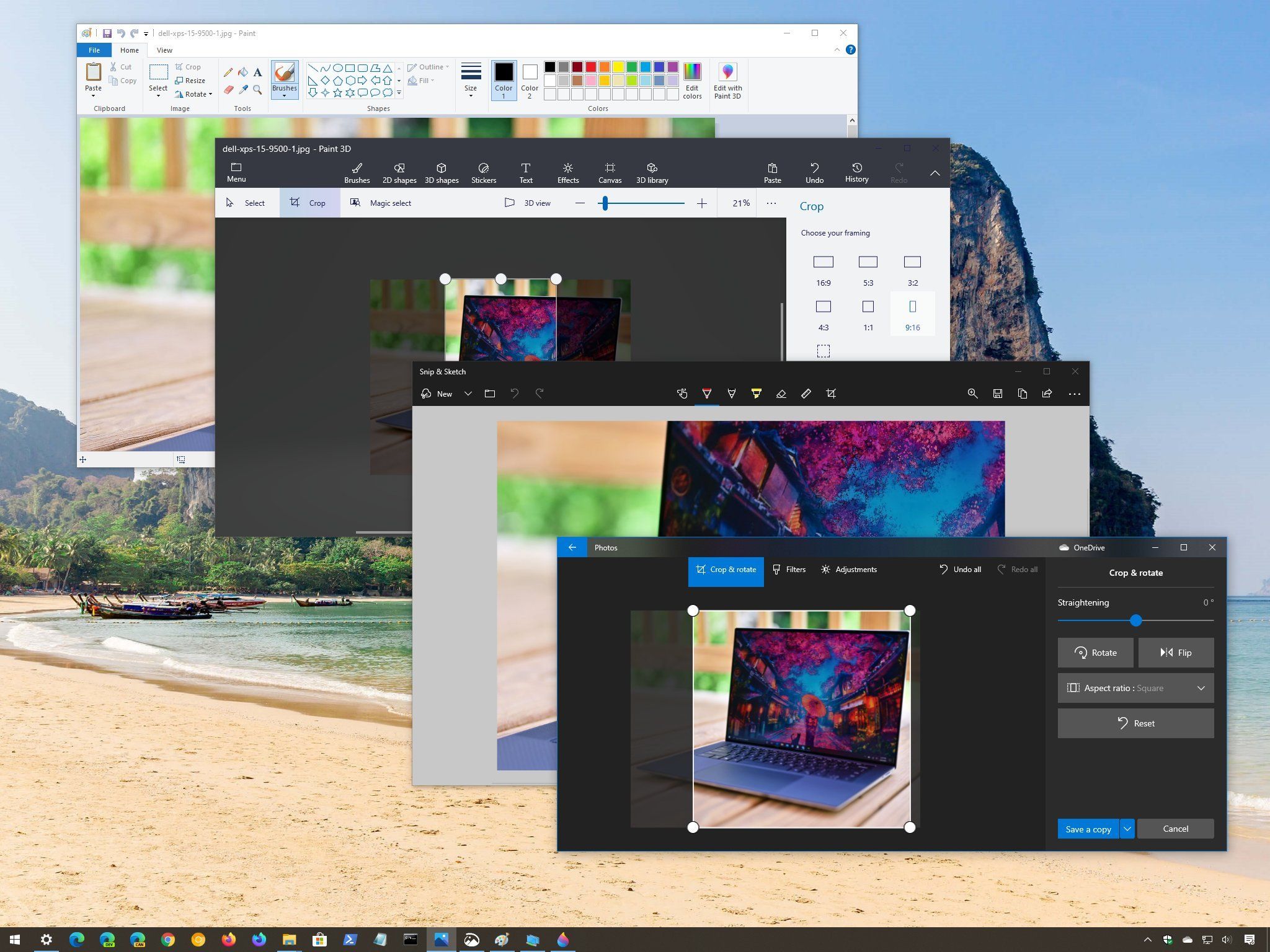Click the Straightening slider in Photos
Viewport: 1270px width, 952px height.
point(1135,620)
